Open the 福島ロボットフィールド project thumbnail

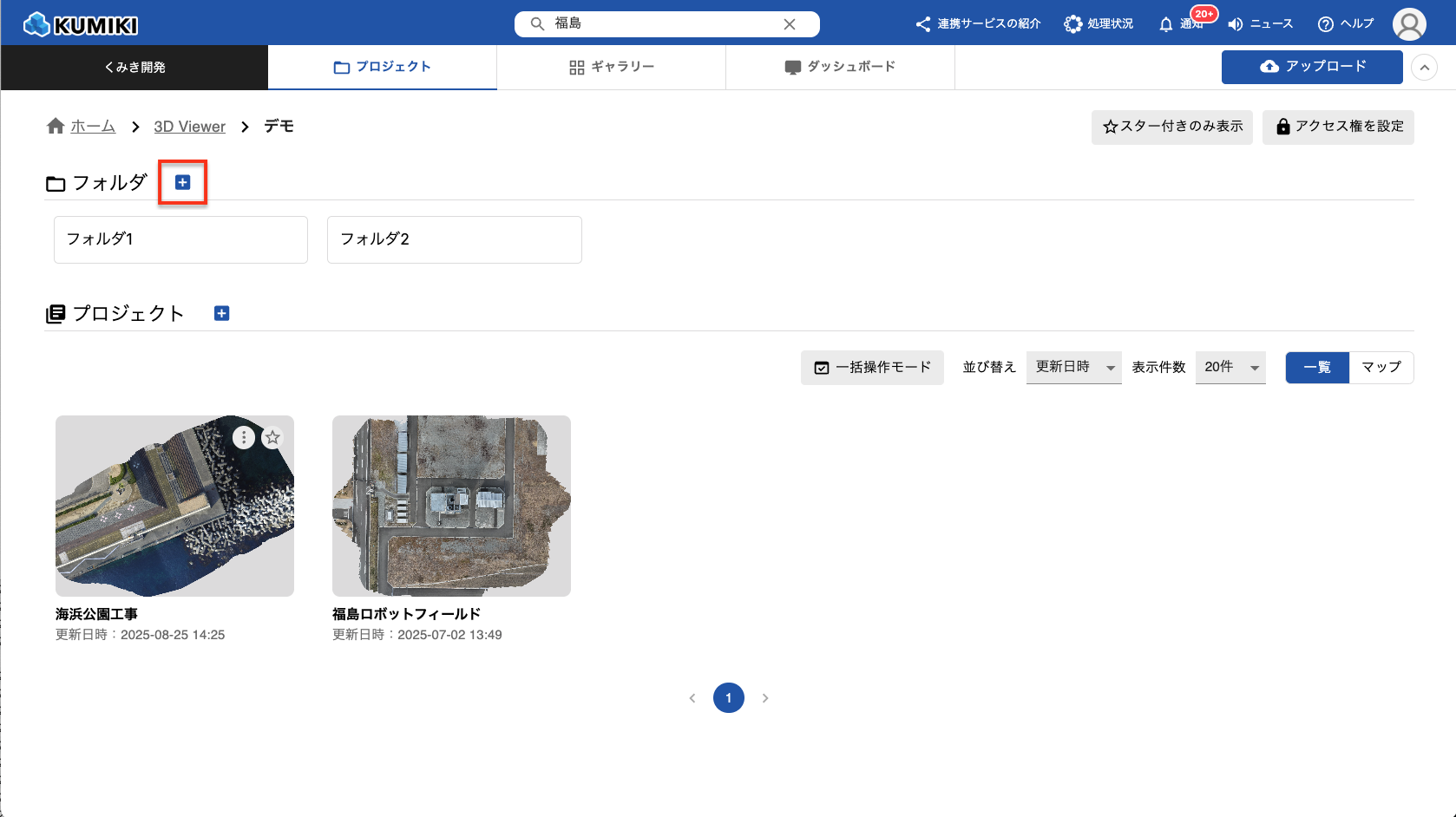pos(451,506)
